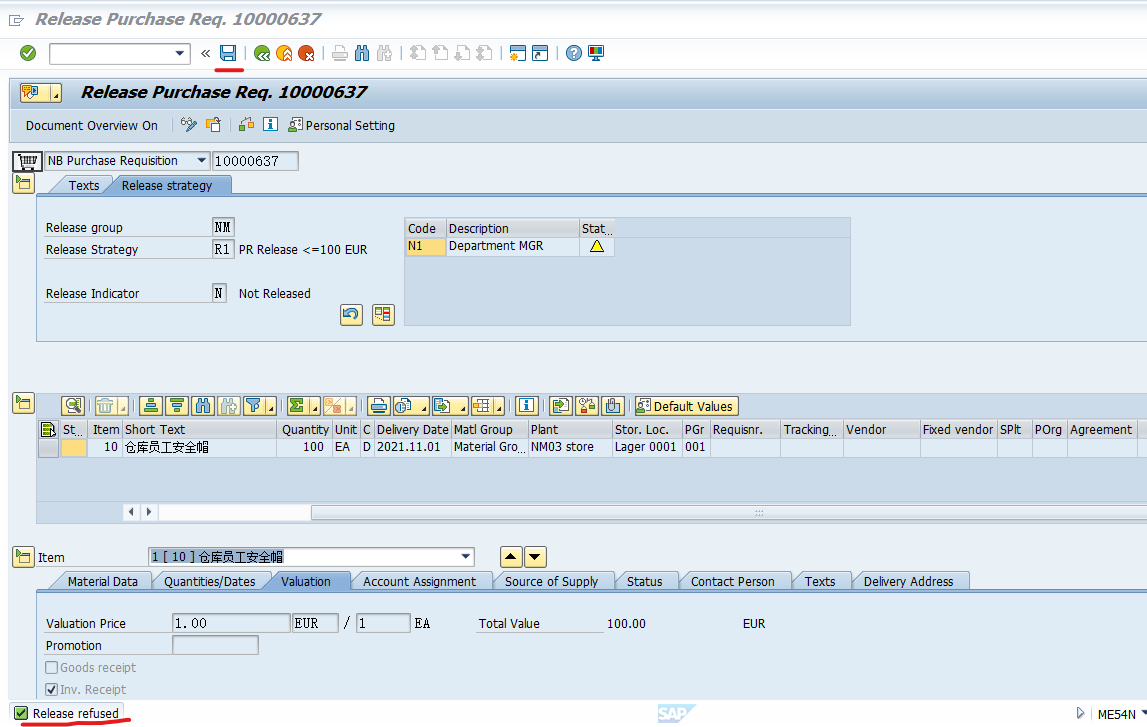The height and width of the screenshot is (727, 1147).
Task: Open the Quantities/Dates tab
Action: pos(210,581)
